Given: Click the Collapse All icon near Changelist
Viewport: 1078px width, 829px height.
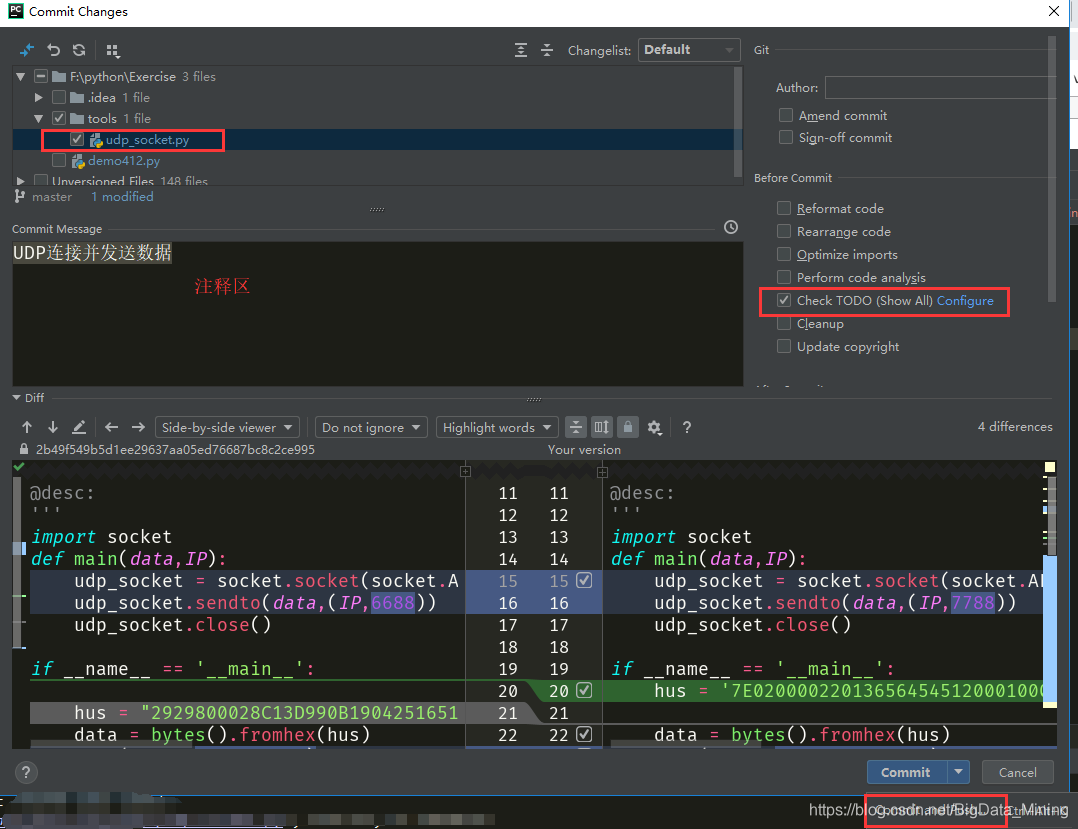Looking at the screenshot, I should point(547,50).
